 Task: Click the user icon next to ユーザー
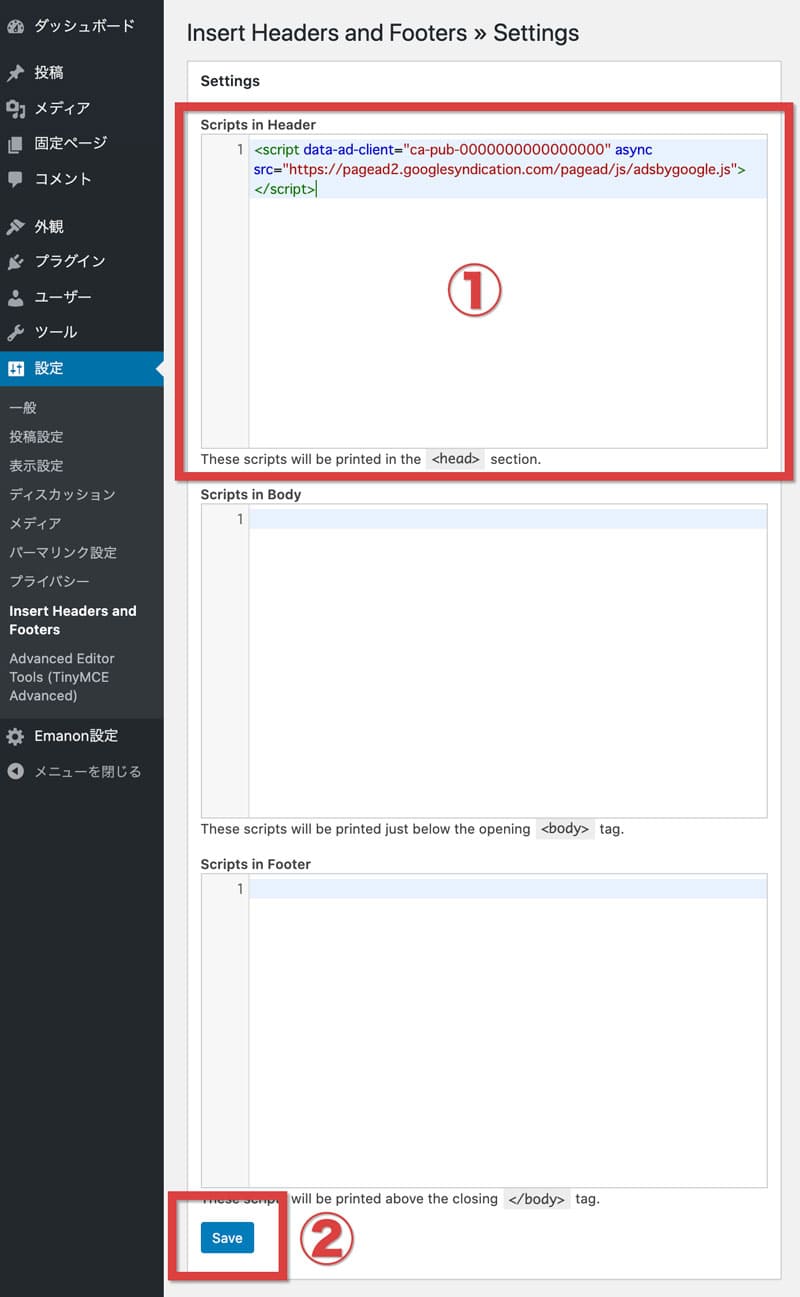15,297
